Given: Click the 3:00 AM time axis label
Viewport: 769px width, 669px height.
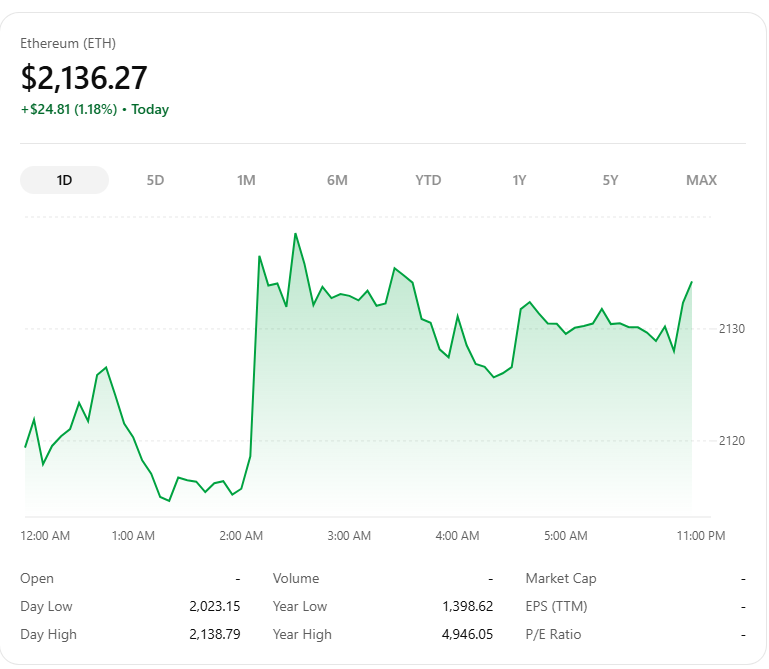Looking at the screenshot, I should pos(349,536).
